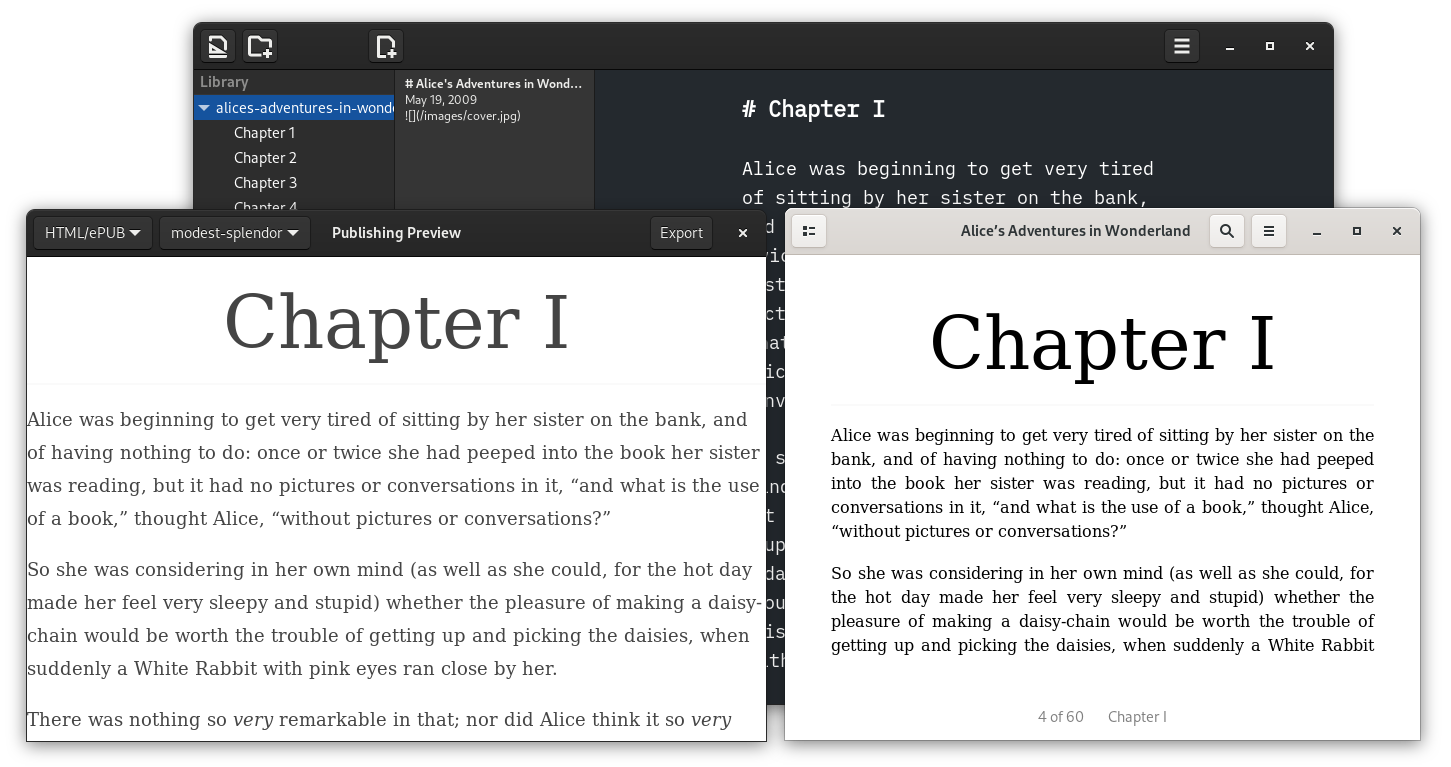The image size is (1451, 767).
Task: Open the HTML/ePUB format dropdown
Action: tap(93, 232)
